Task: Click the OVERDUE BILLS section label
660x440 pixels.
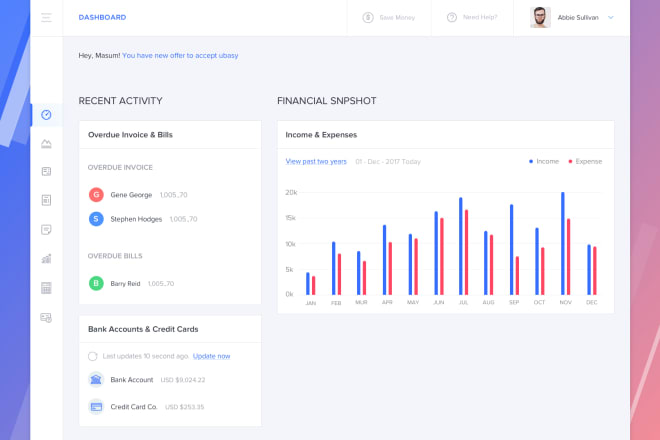Action: point(115,256)
